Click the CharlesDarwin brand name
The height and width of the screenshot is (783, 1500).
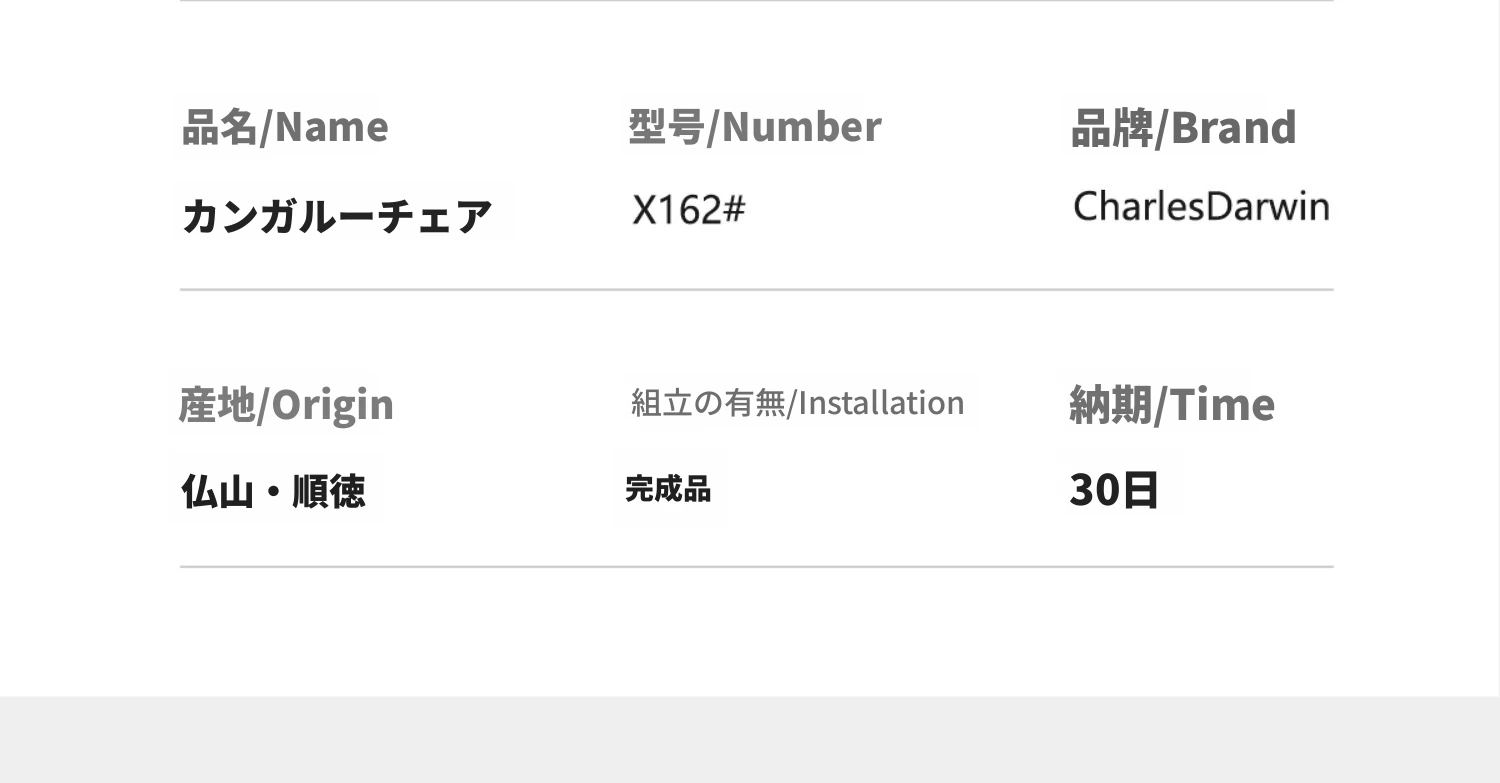[x=1201, y=207]
